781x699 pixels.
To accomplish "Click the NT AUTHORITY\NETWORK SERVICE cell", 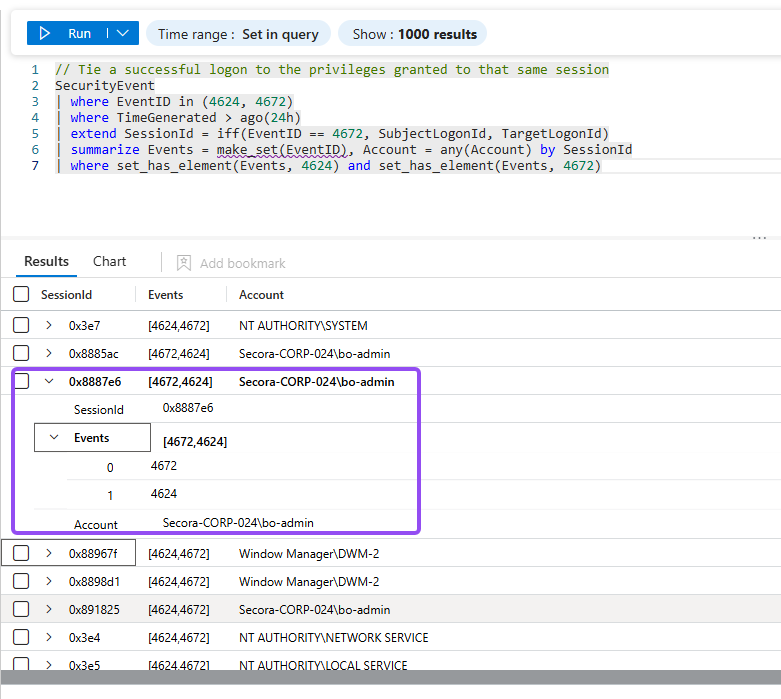I will point(333,637).
